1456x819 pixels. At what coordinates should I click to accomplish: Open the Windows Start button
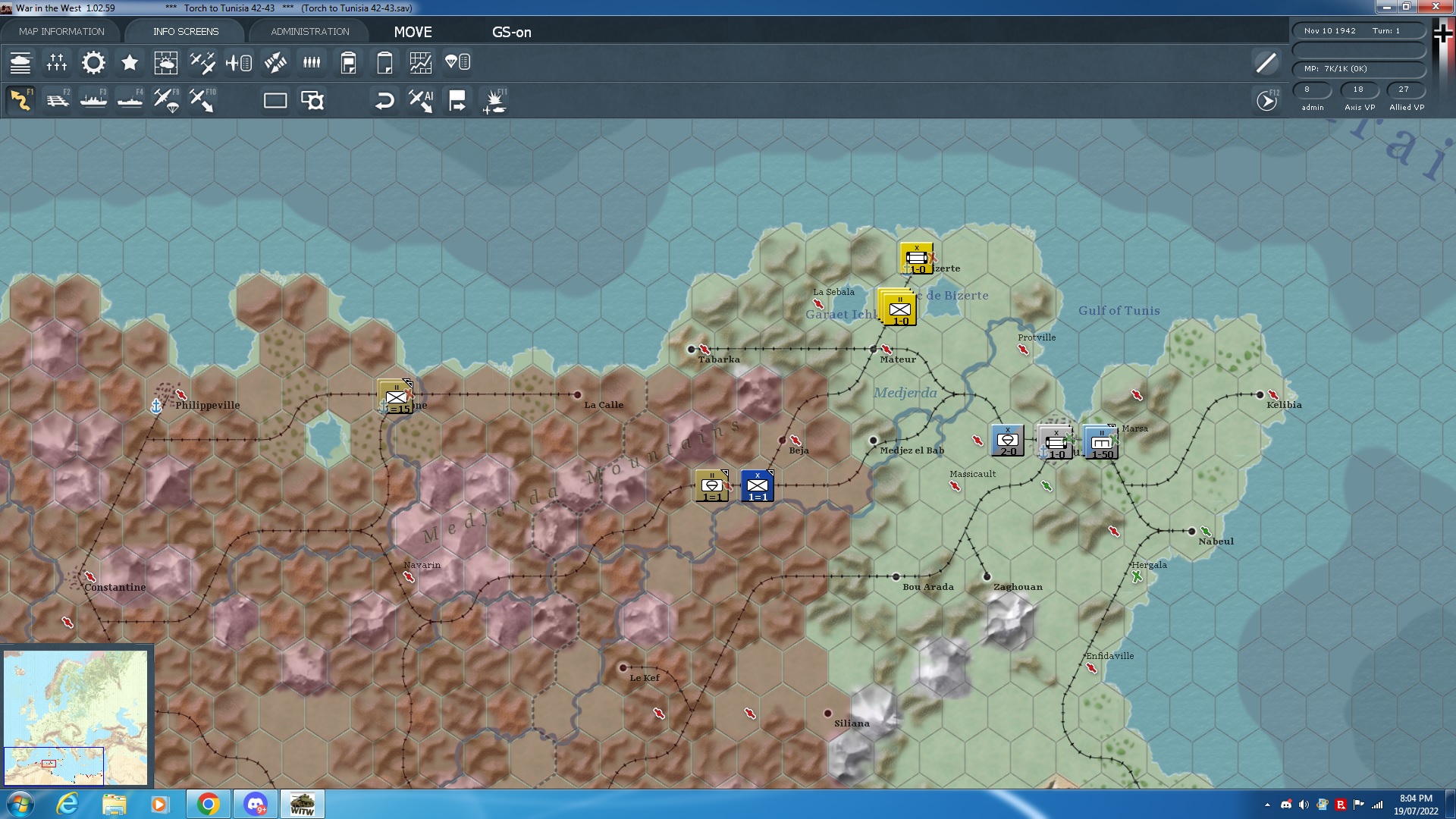(x=20, y=804)
